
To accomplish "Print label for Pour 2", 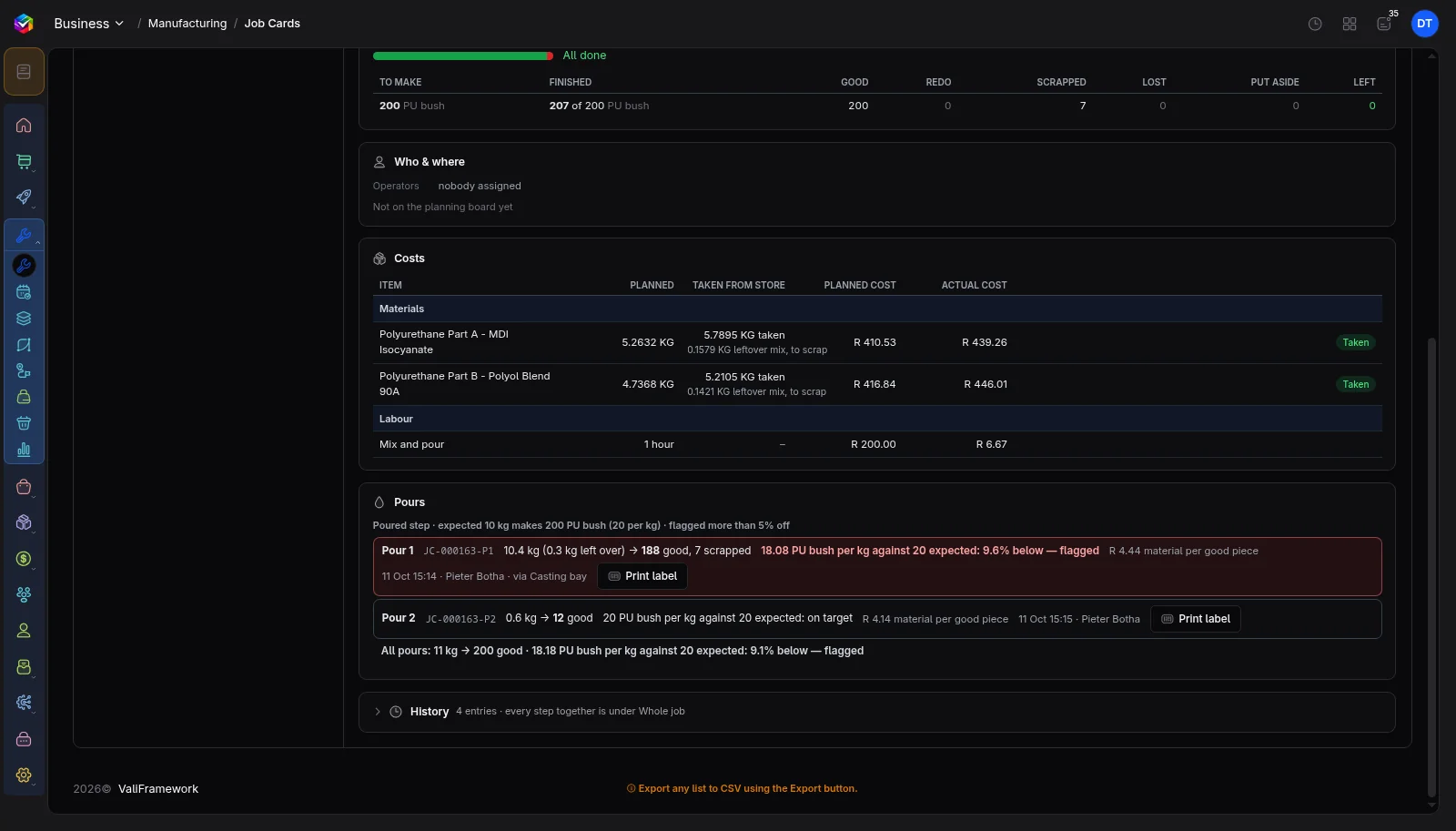I will coord(1196,619).
